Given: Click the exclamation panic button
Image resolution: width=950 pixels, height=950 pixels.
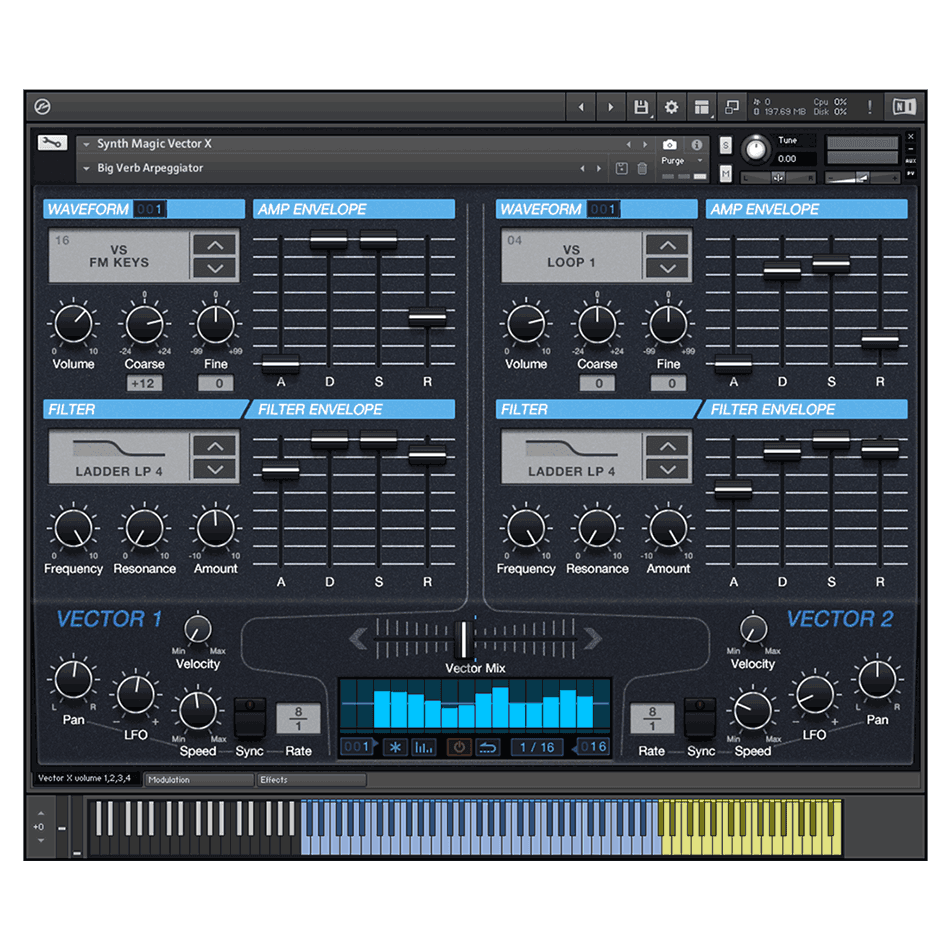Looking at the screenshot, I should point(870,107).
